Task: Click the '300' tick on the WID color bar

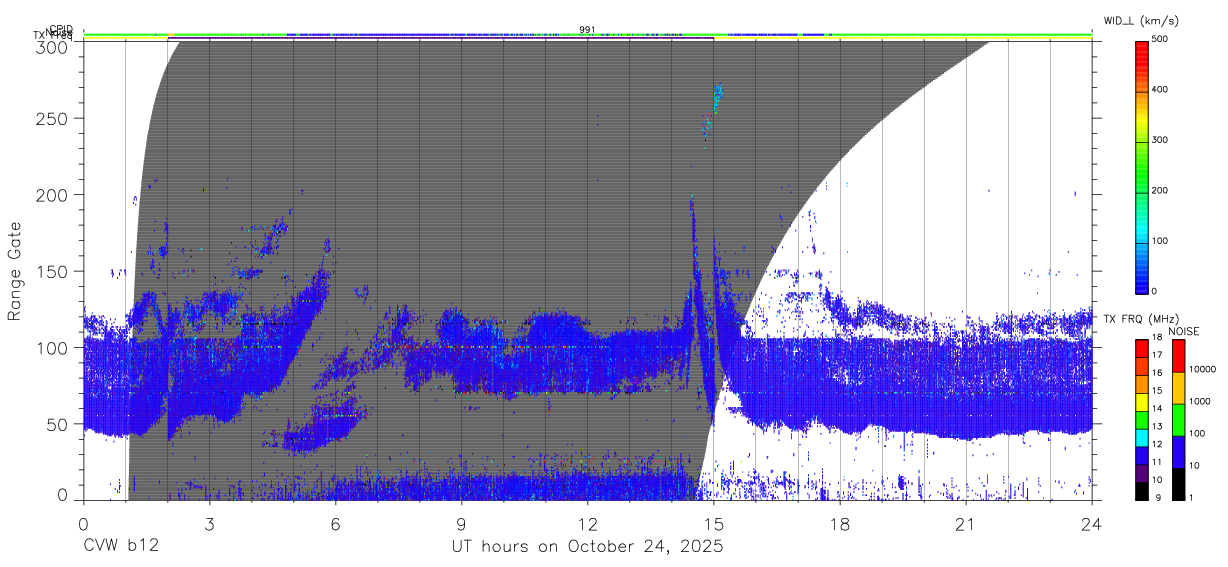Action: coord(1160,140)
